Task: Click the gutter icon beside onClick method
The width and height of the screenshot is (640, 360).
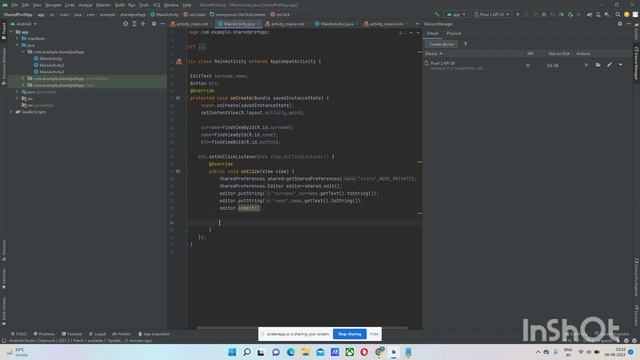Action: (178, 171)
